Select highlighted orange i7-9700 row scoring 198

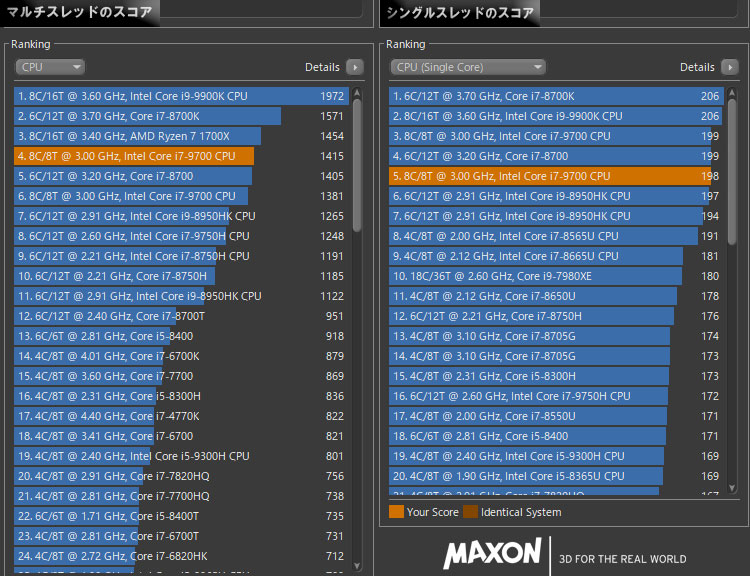(x=556, y=177)
